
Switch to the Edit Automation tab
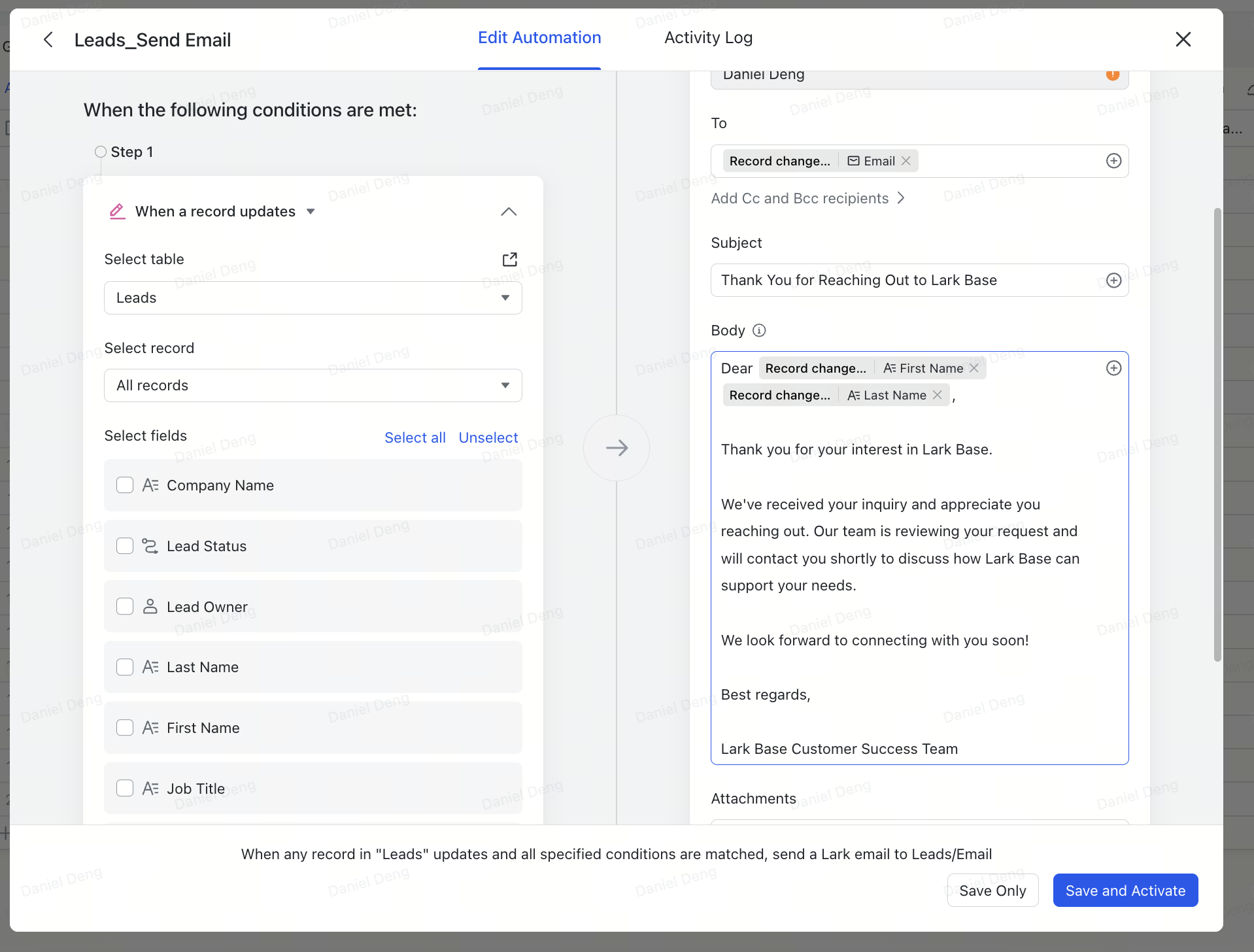[539, 38]
